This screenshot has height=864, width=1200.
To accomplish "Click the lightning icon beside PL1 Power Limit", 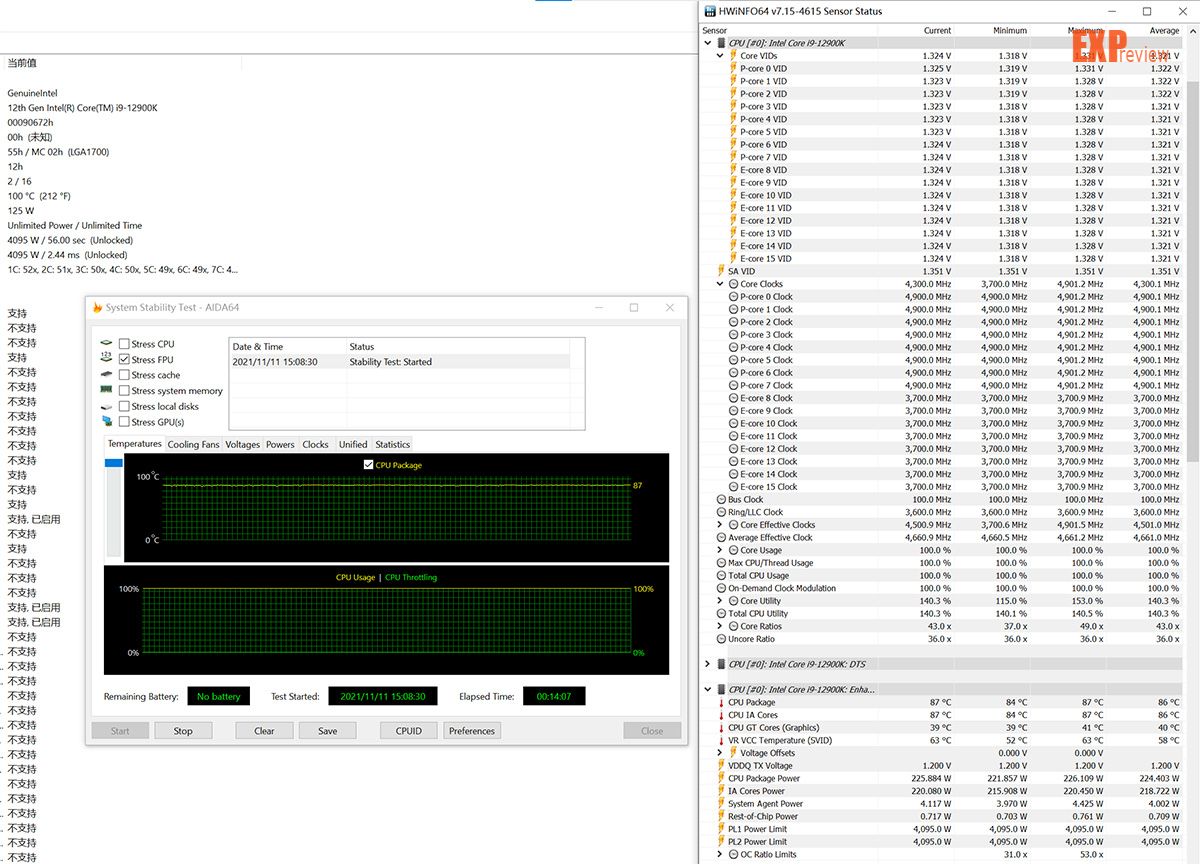I will point(721,829).
